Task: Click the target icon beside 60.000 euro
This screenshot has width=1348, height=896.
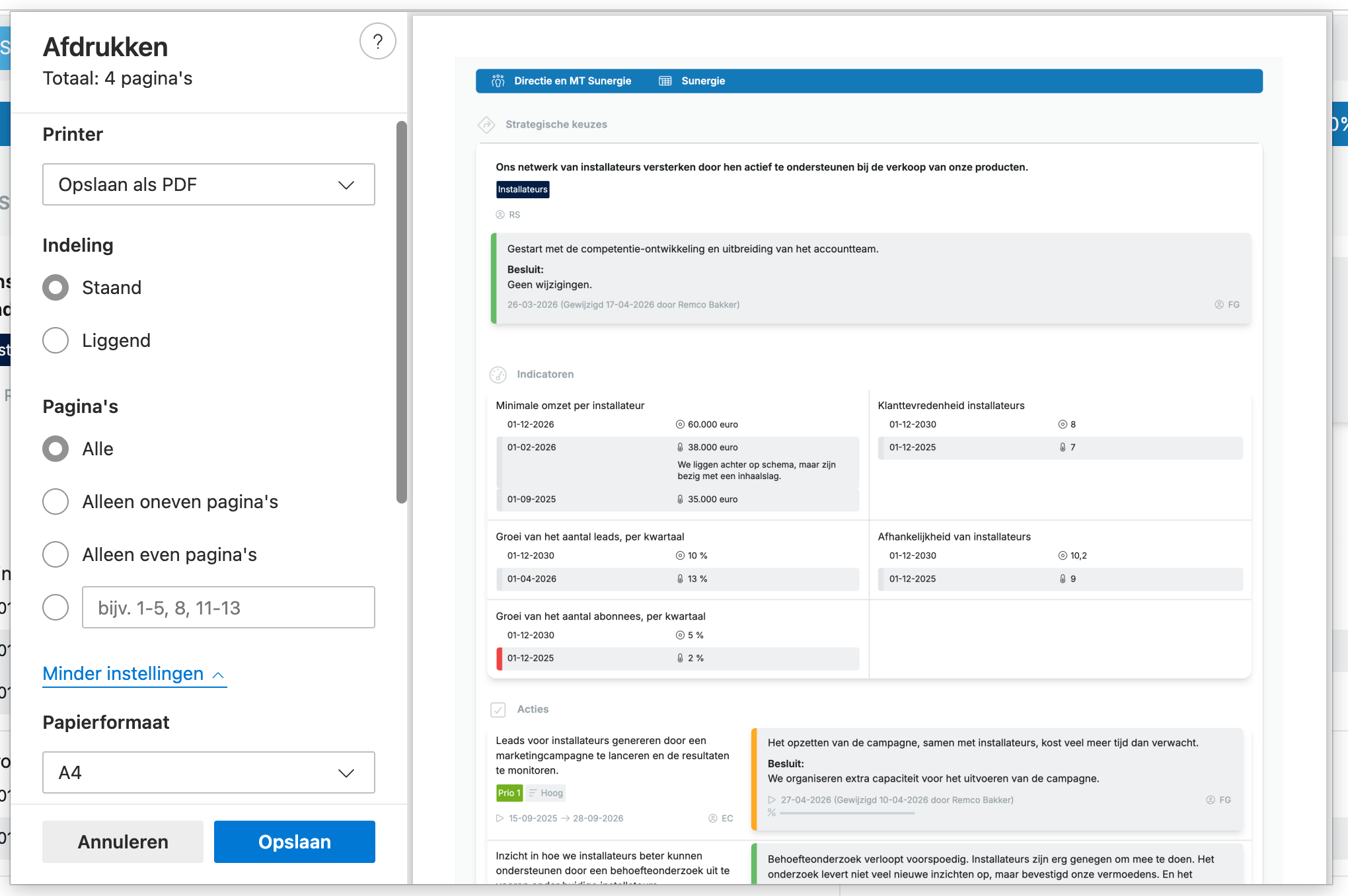Action: click(680, 424)
